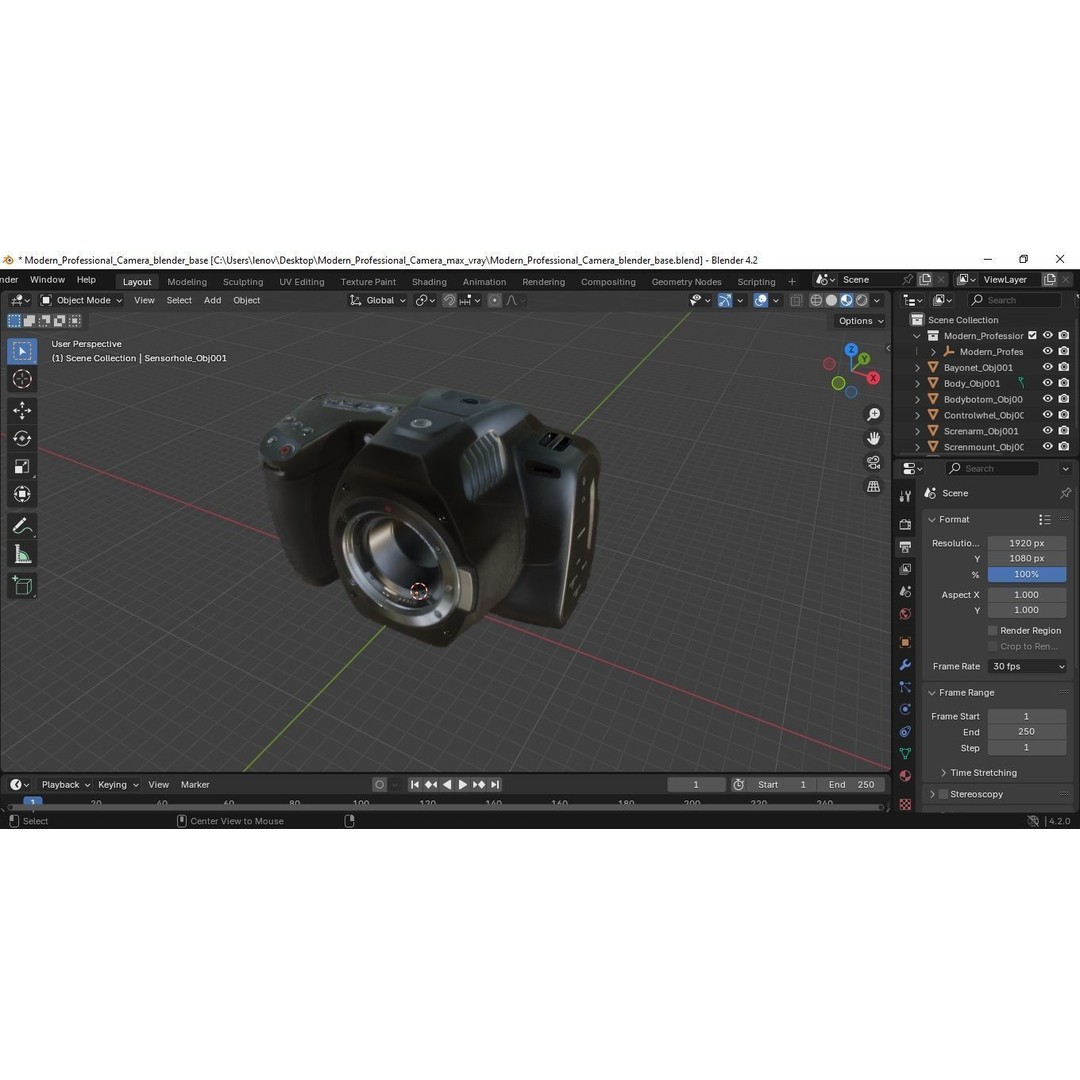Image resolution: width=1080 pixels, height=1080 pixels.
Task: Open the Keying popover
Action: (x=118, y=785)
